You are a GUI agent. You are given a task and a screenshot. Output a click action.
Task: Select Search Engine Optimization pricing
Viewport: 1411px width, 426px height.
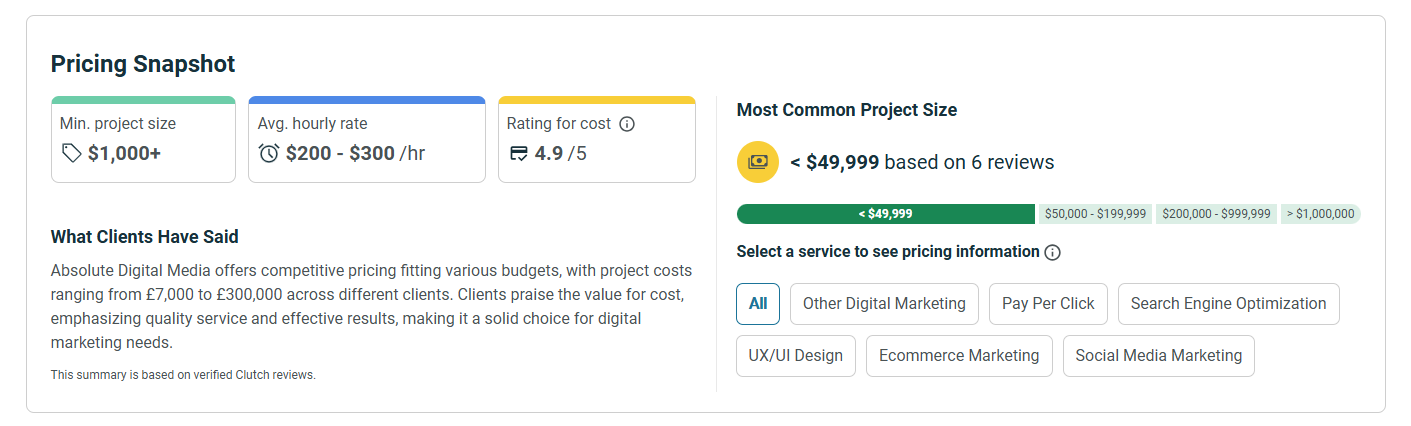point(1228,304)
